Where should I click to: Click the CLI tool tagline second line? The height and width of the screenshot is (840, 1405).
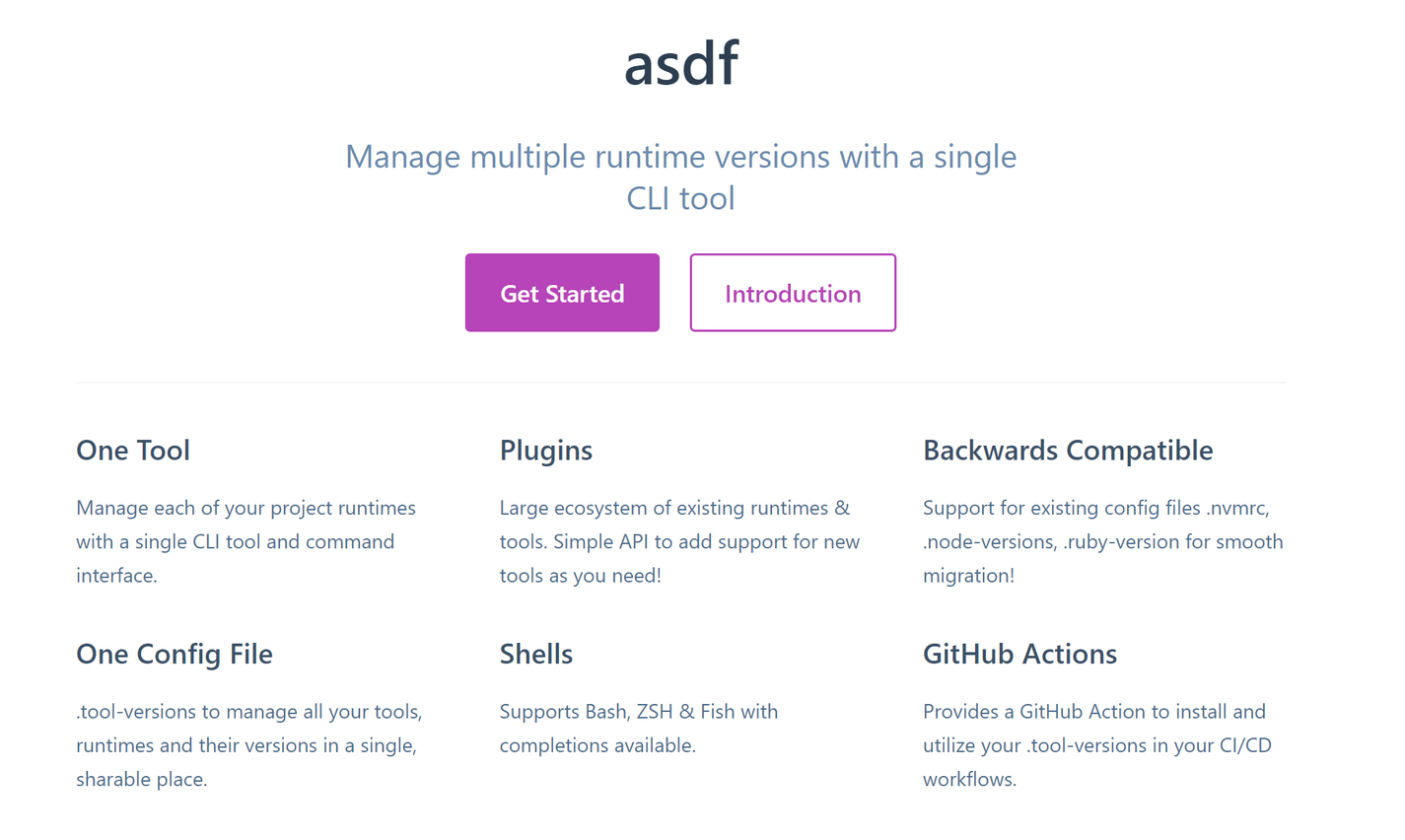pyautogui.click(x=679, y=198)
